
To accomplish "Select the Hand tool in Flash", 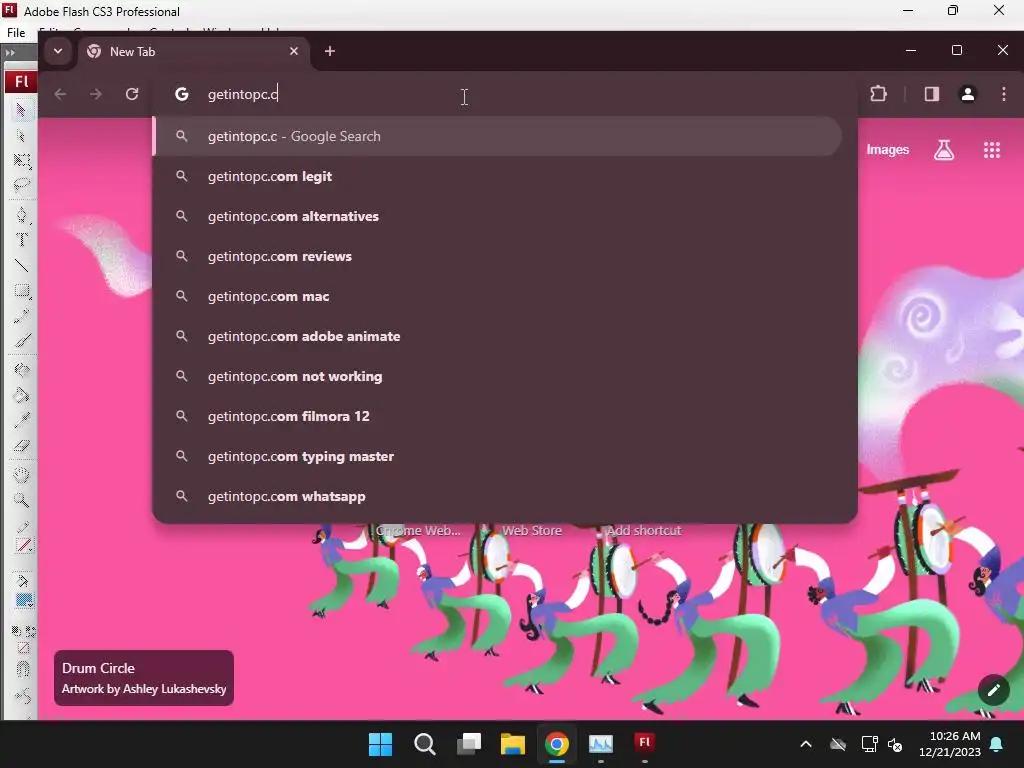I will pyautogui.click(x=21, y=475).
